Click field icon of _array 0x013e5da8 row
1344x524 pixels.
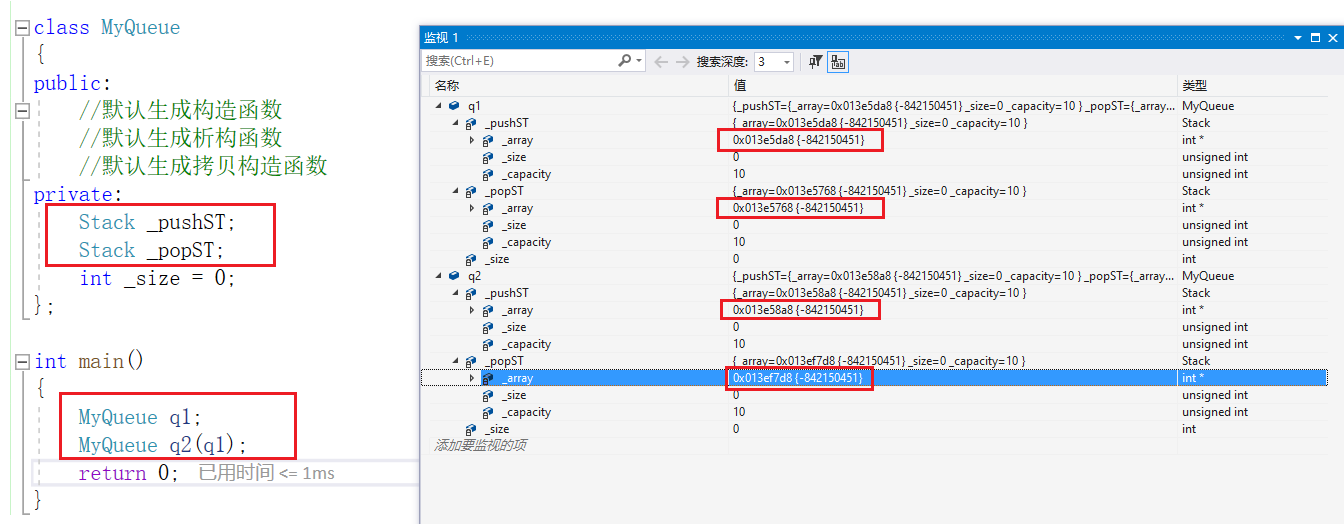488,140
